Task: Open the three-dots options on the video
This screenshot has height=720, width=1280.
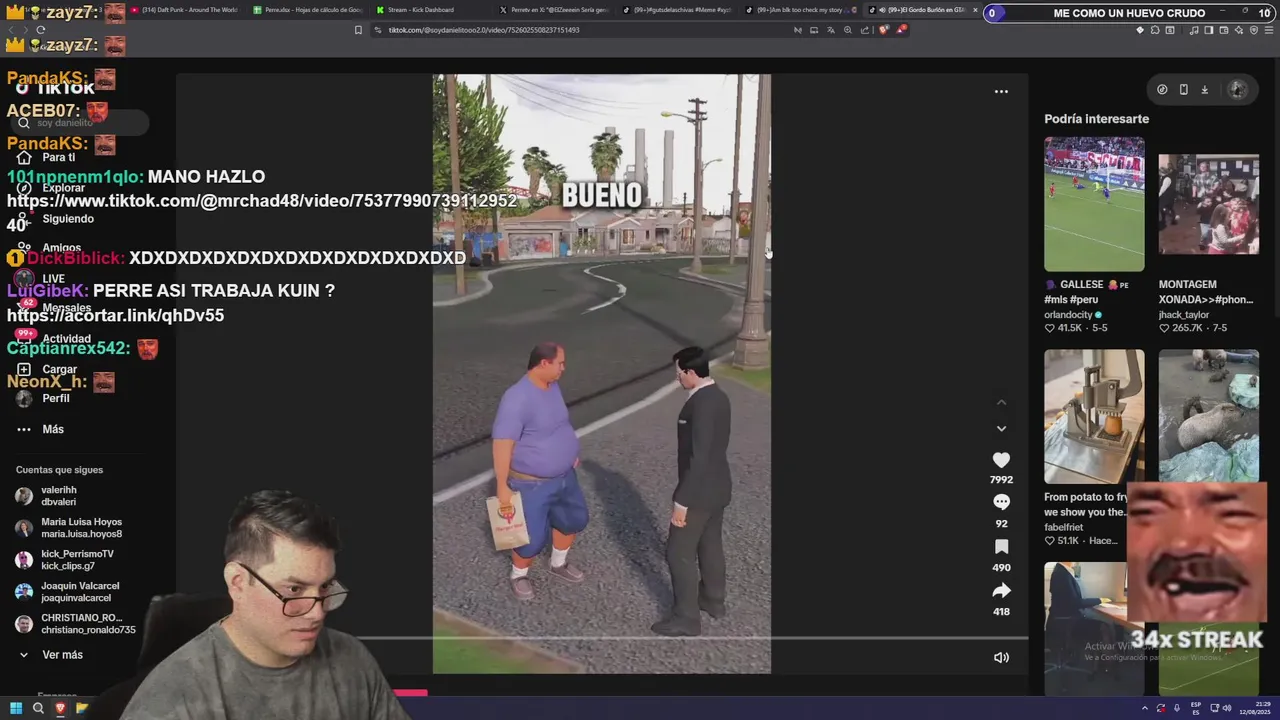Action: click(1001, 91)
